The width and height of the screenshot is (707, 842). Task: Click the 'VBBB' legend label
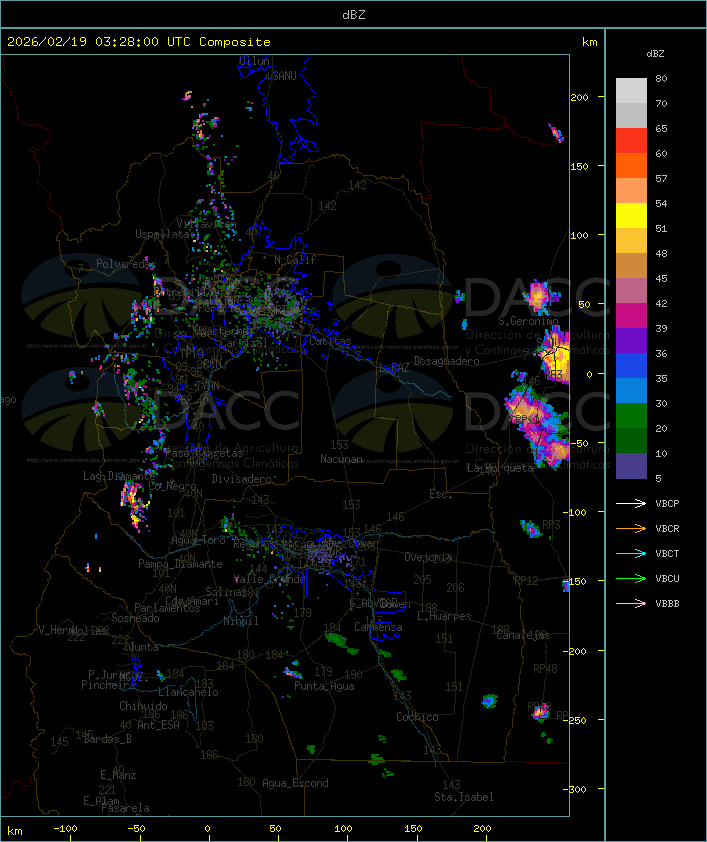click(667, 604)
